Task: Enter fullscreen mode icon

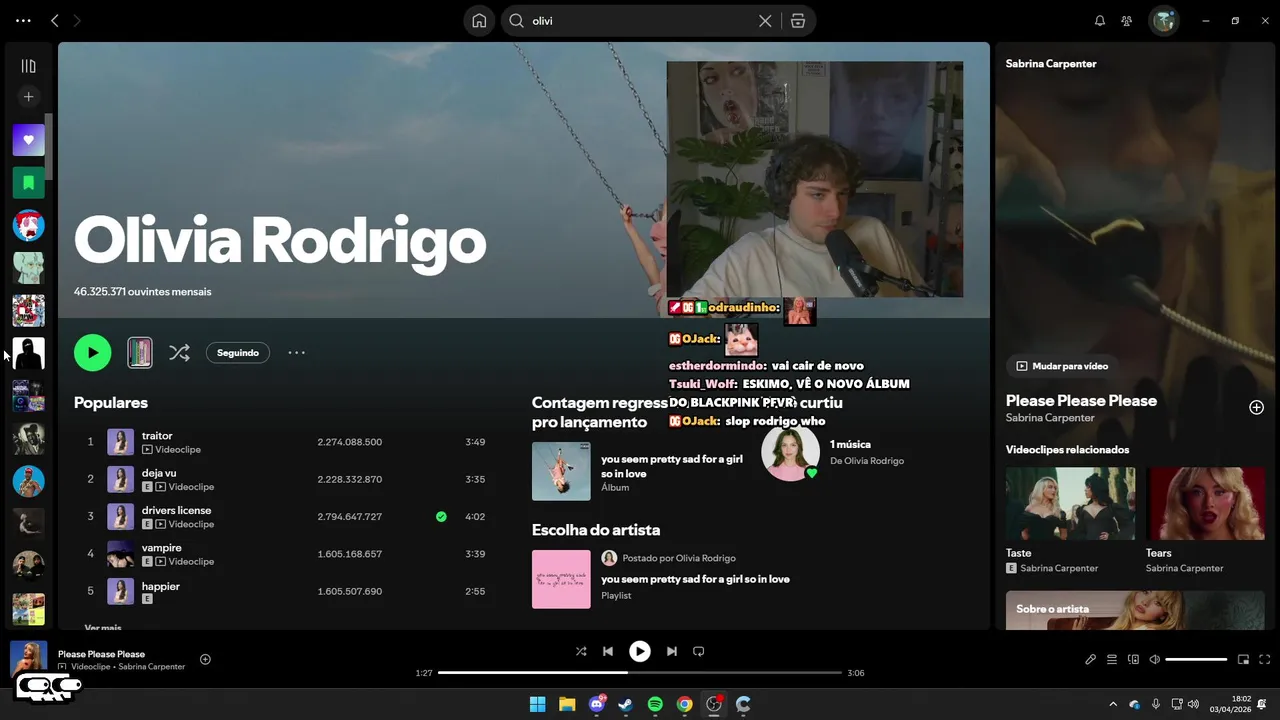Action: [1264, 660]
